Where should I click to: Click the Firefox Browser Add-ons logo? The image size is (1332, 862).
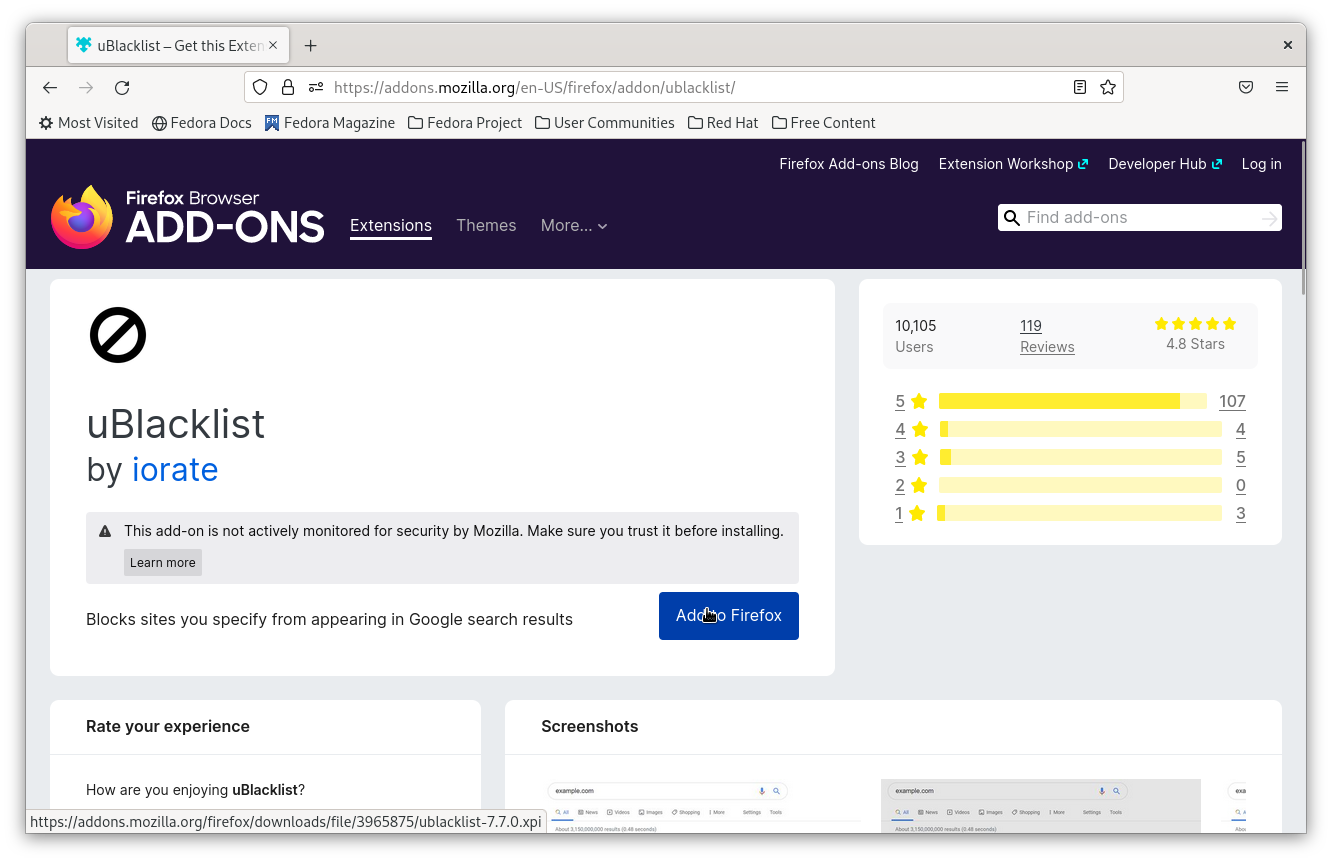click(x=188, y=216)
